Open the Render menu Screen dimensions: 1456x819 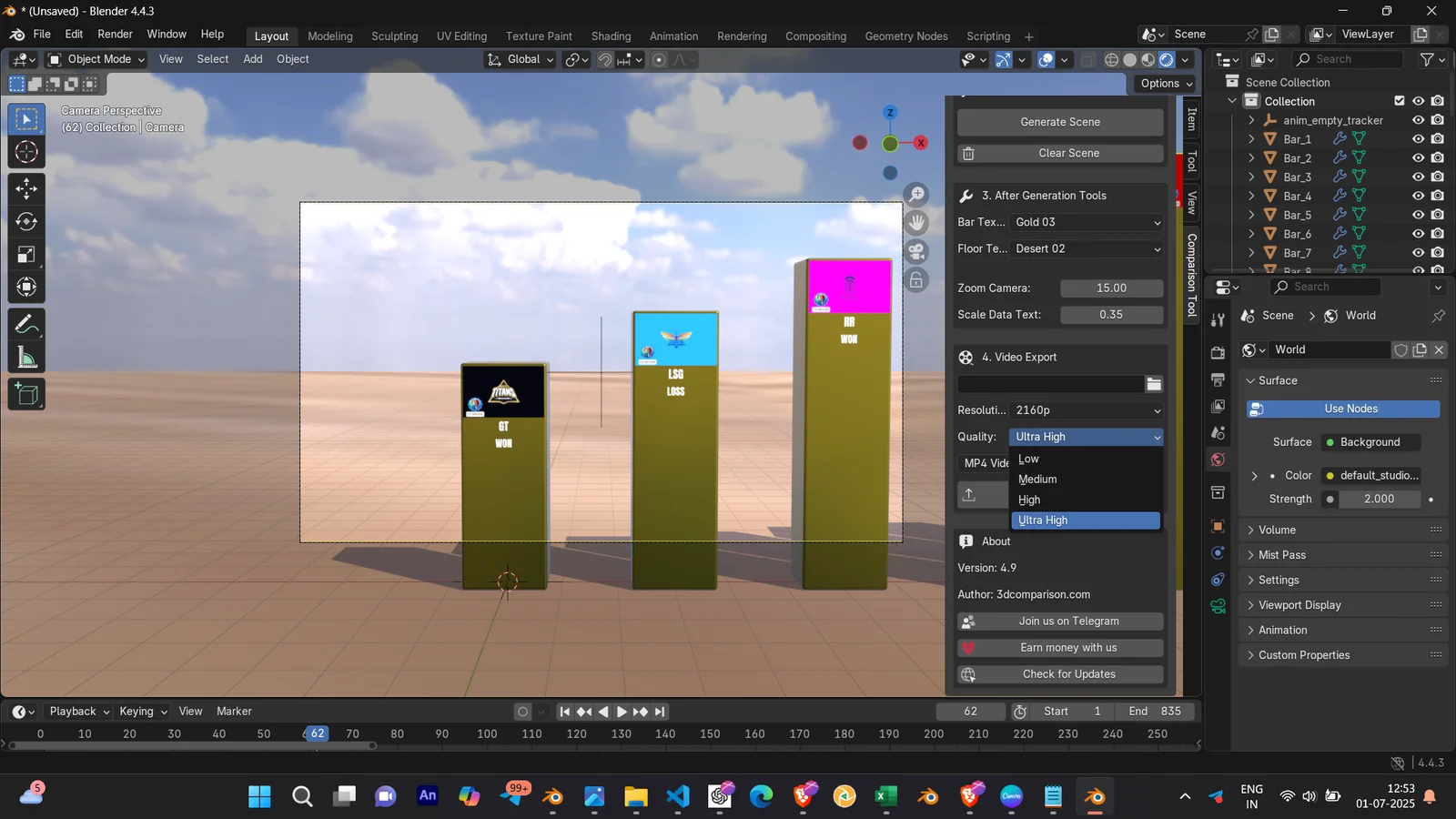click(116, 34)
